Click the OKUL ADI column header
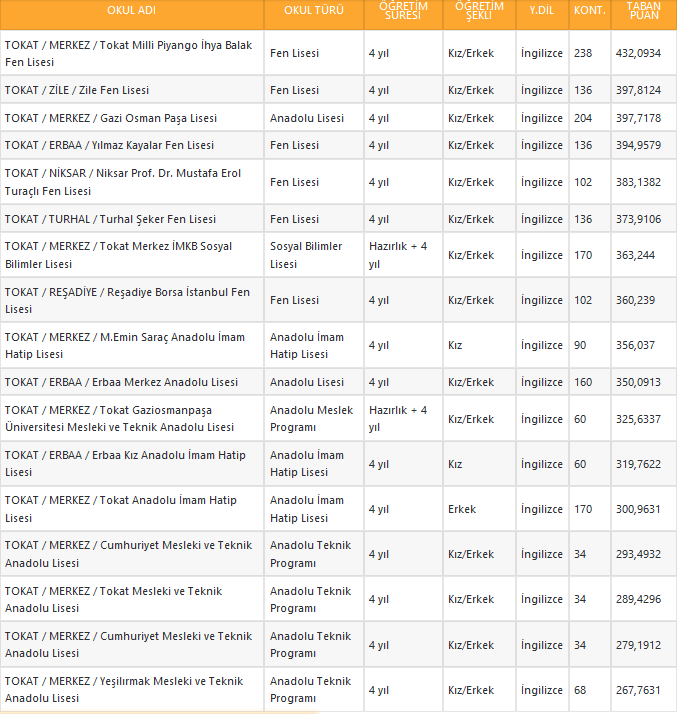 pyautogui.click(x=131, y=11)
